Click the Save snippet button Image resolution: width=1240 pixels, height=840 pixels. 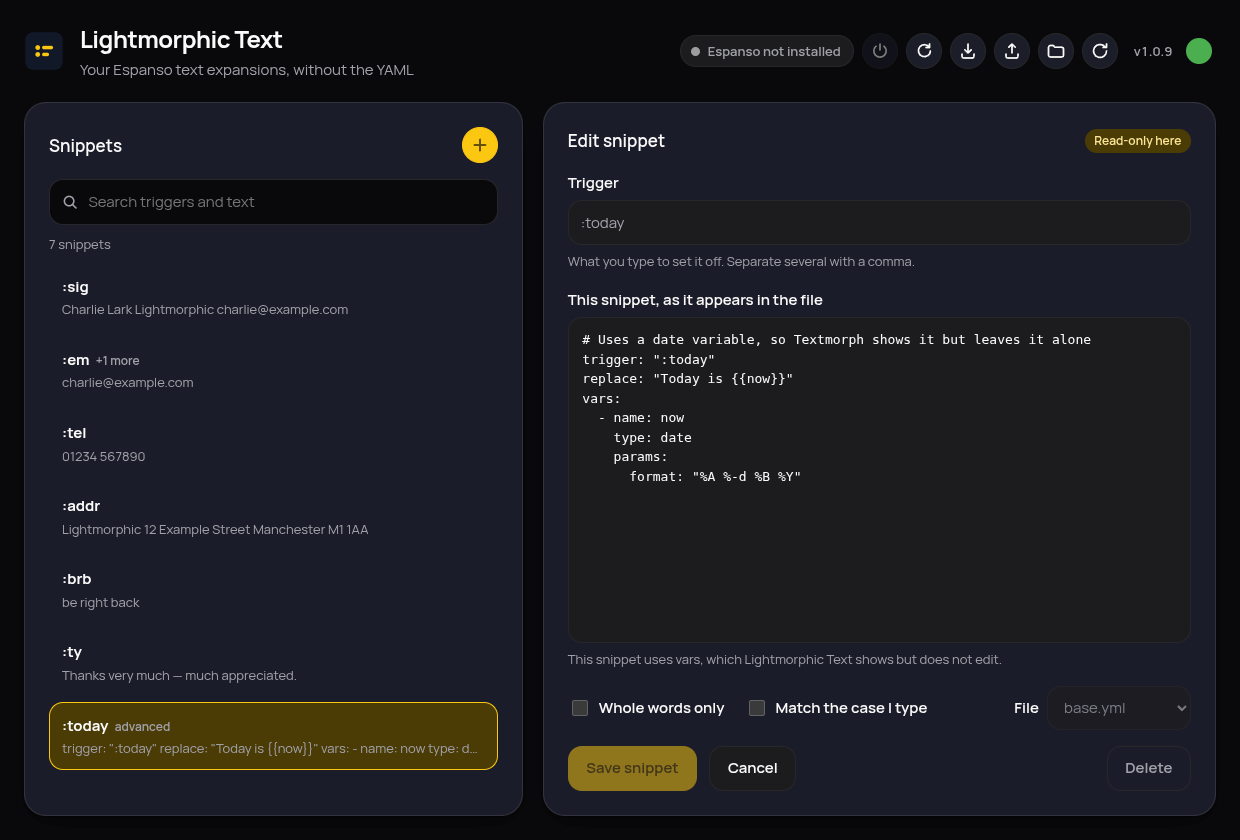632,768
